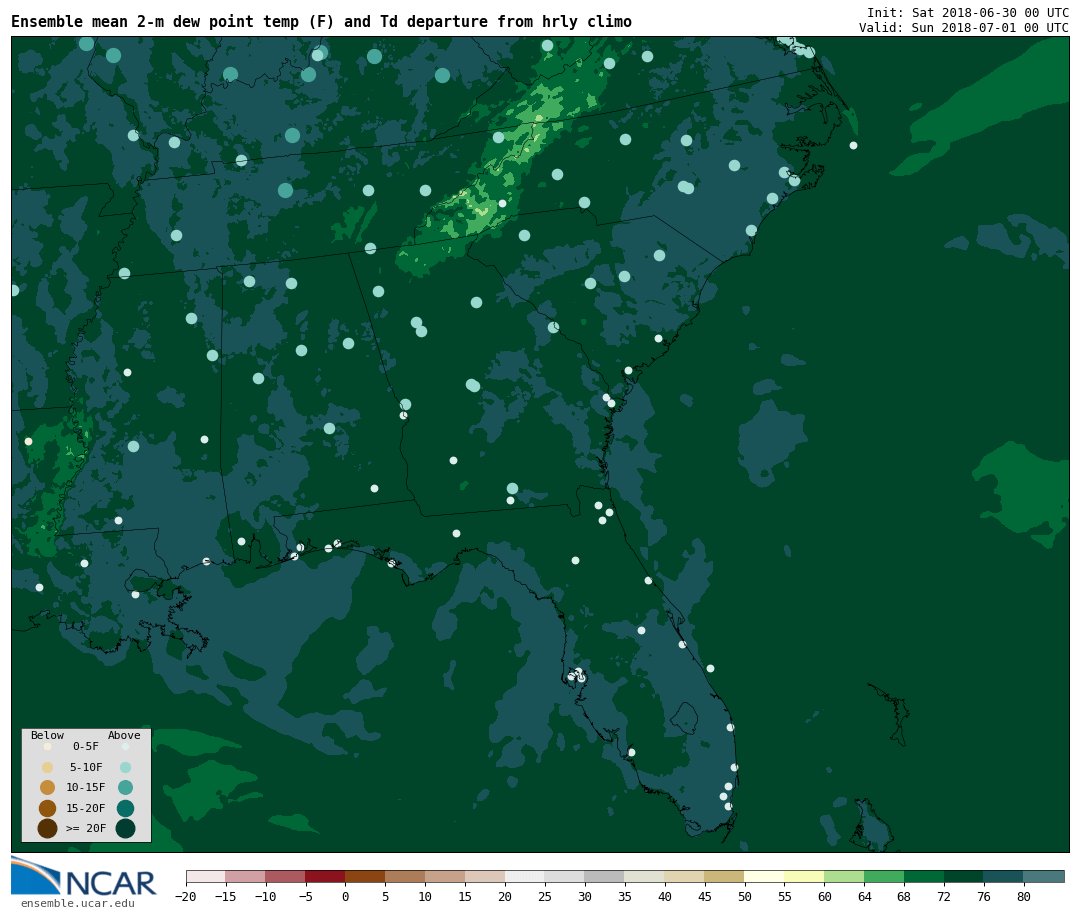Click the '0' colorbar tick label
The image size is (1080, 915).
[x=346, y=897]
